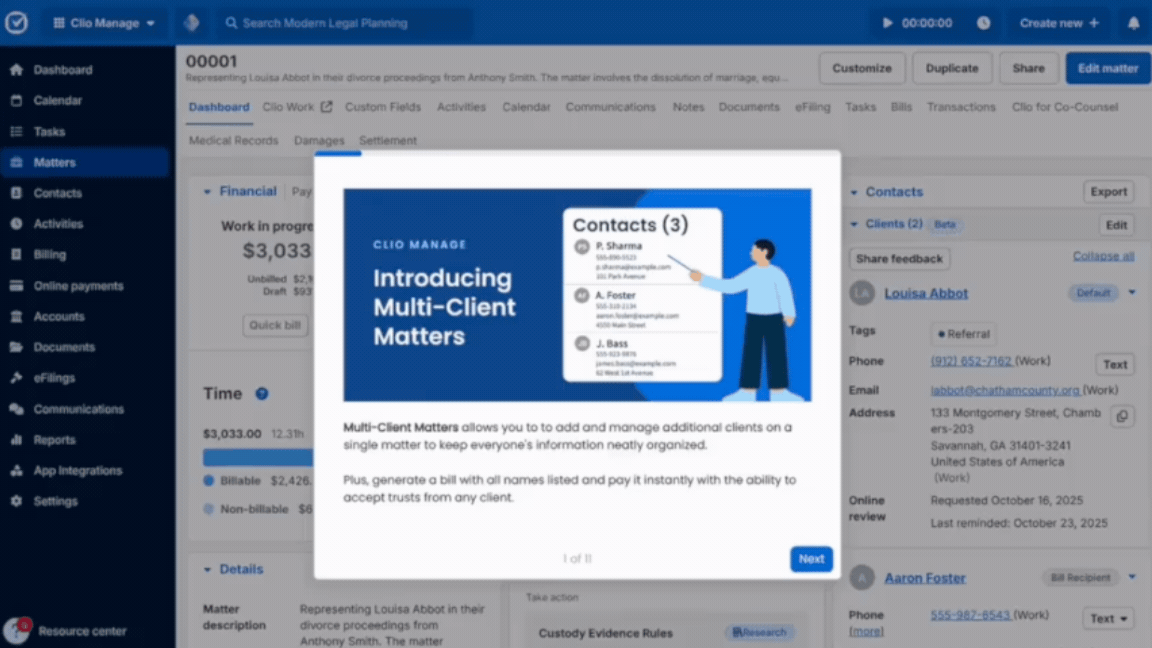Open Contacts from the sidebar
The image size is (1152, 648).
tap(85, 193)
